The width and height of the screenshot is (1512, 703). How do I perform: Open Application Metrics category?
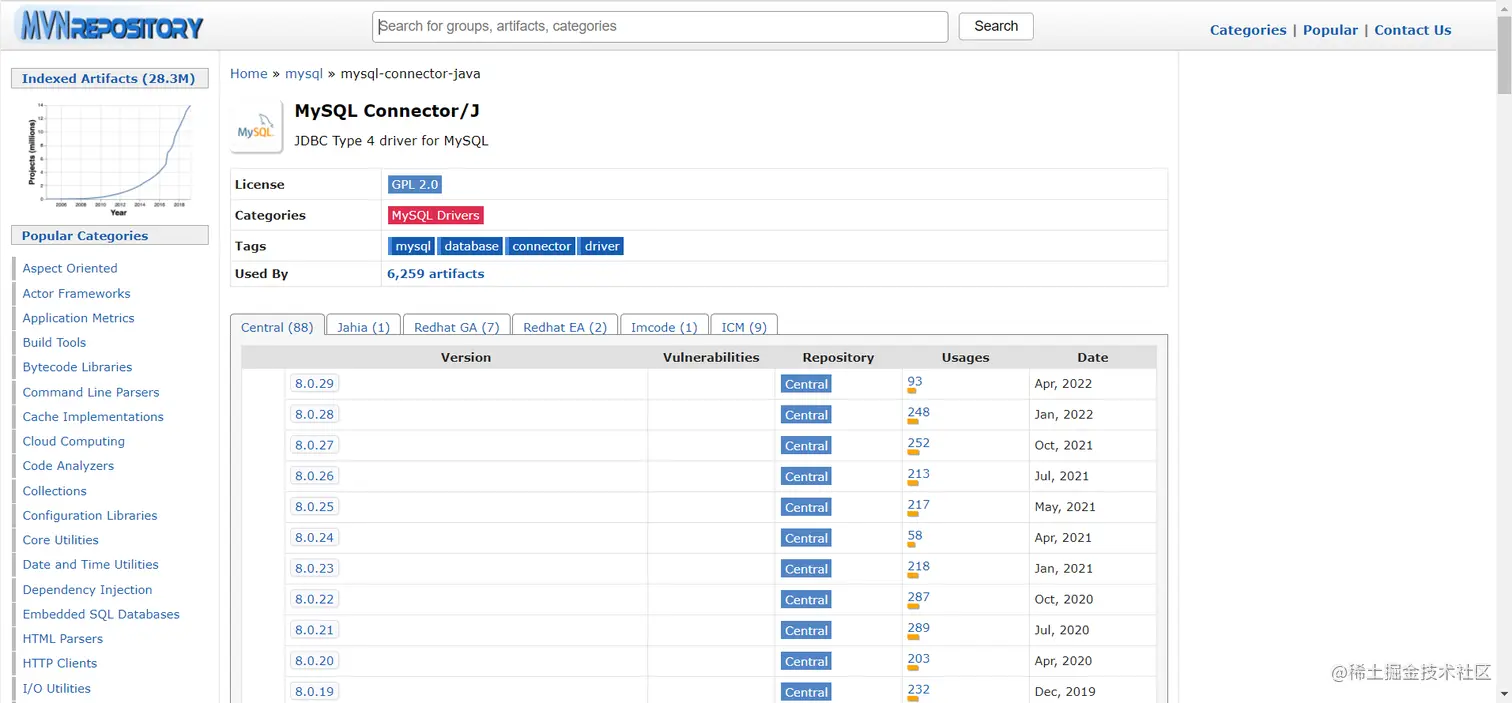pyautogui.click(x=79, y=318)
